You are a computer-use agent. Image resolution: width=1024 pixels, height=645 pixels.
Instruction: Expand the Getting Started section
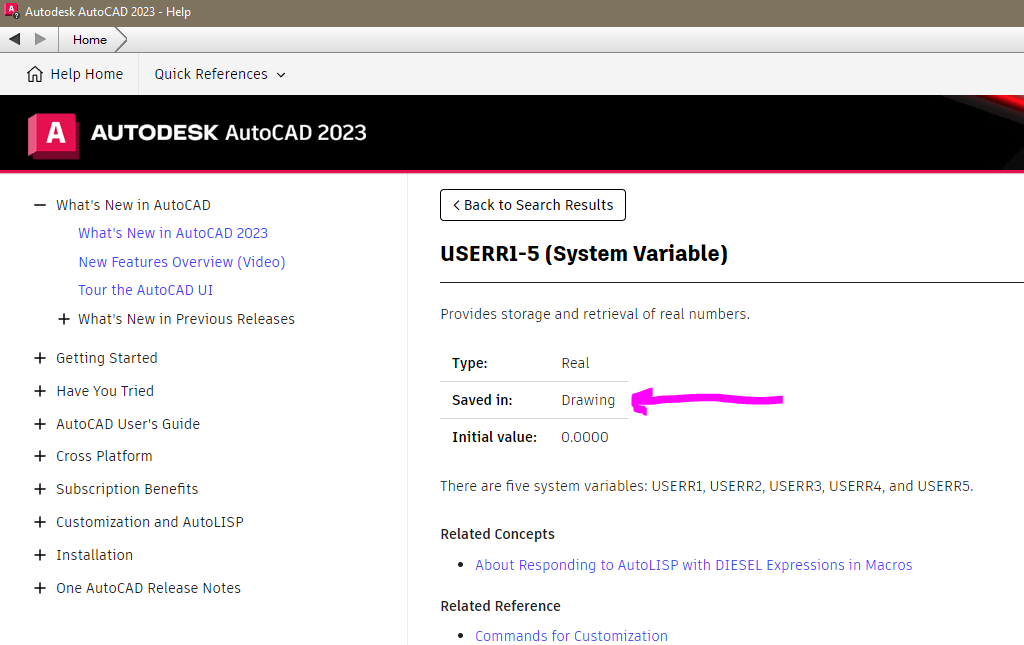(x=39, y=357)
